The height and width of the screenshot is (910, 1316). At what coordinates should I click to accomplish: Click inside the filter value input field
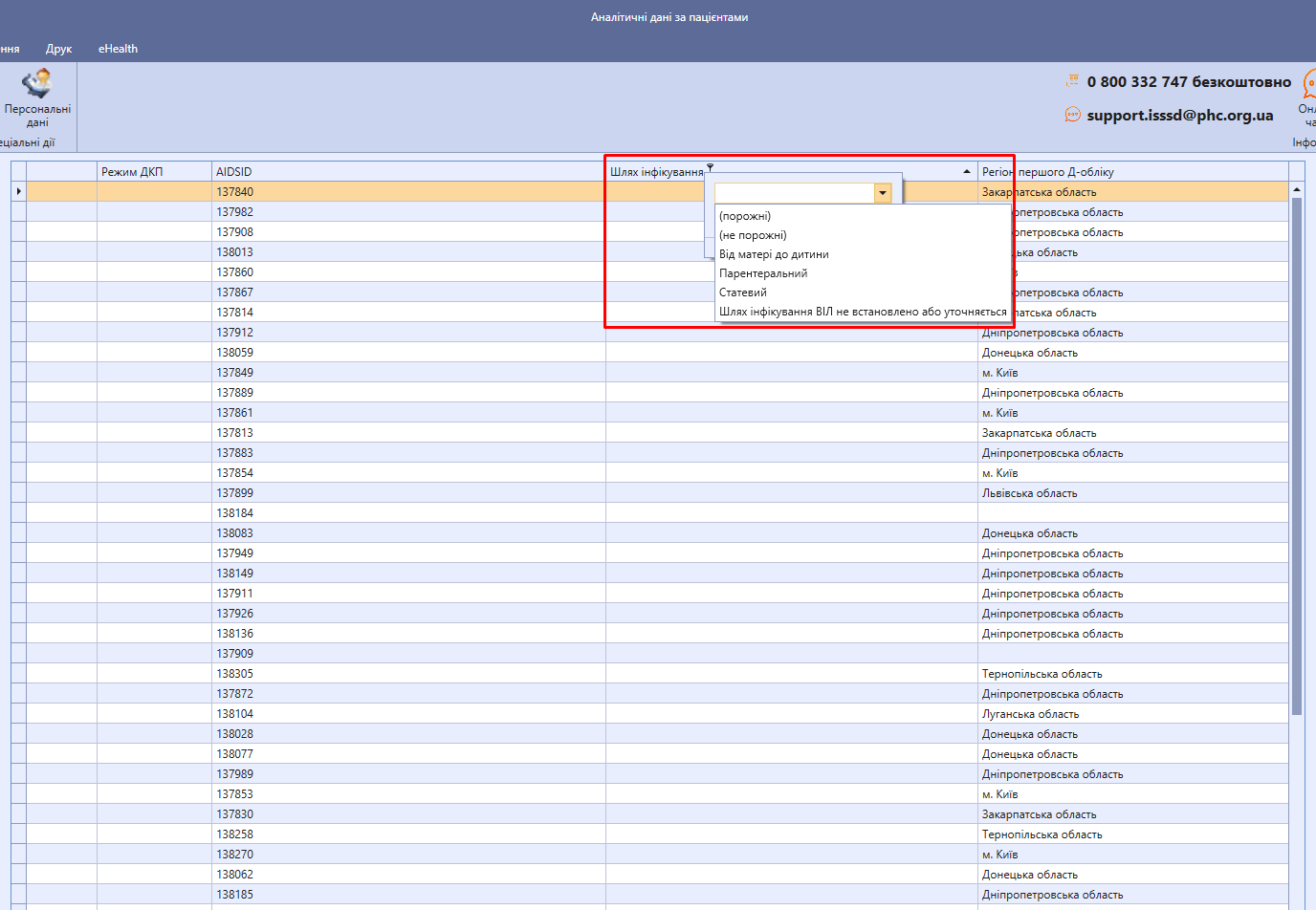tap(795, 193)
